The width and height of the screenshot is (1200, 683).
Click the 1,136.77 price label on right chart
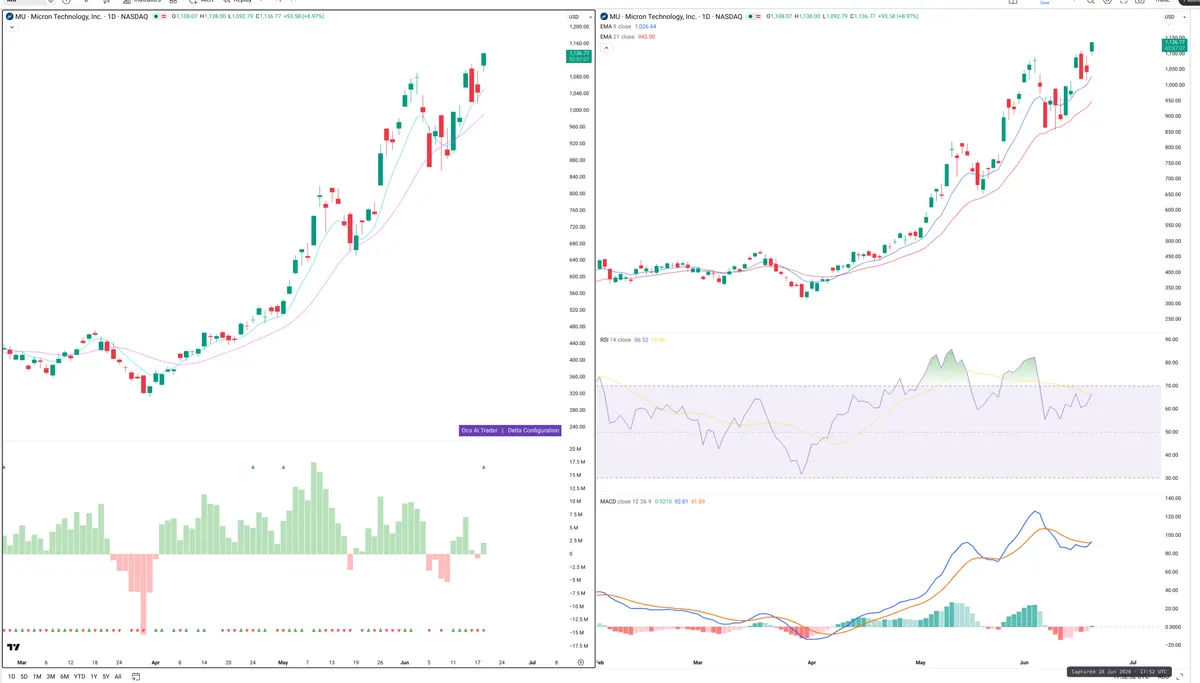tap(1176, 44)
